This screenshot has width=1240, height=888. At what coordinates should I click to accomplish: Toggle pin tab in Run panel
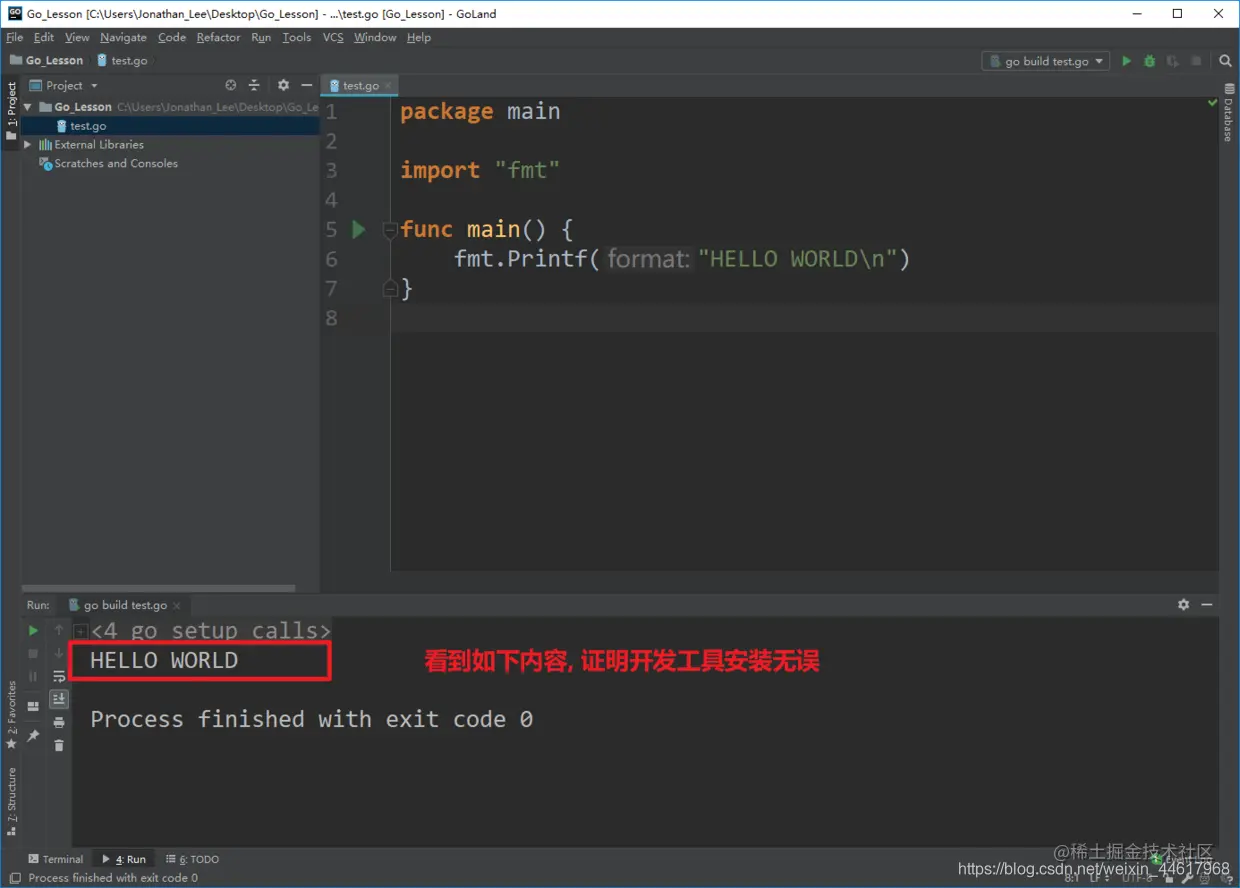tap(33, 736)
